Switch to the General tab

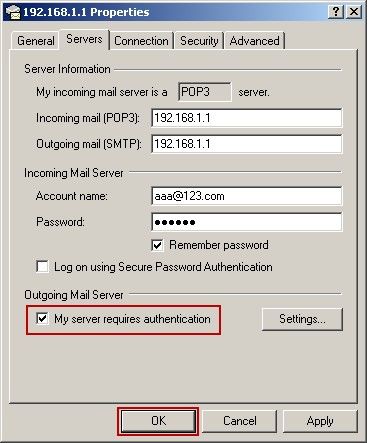[36, 41]
